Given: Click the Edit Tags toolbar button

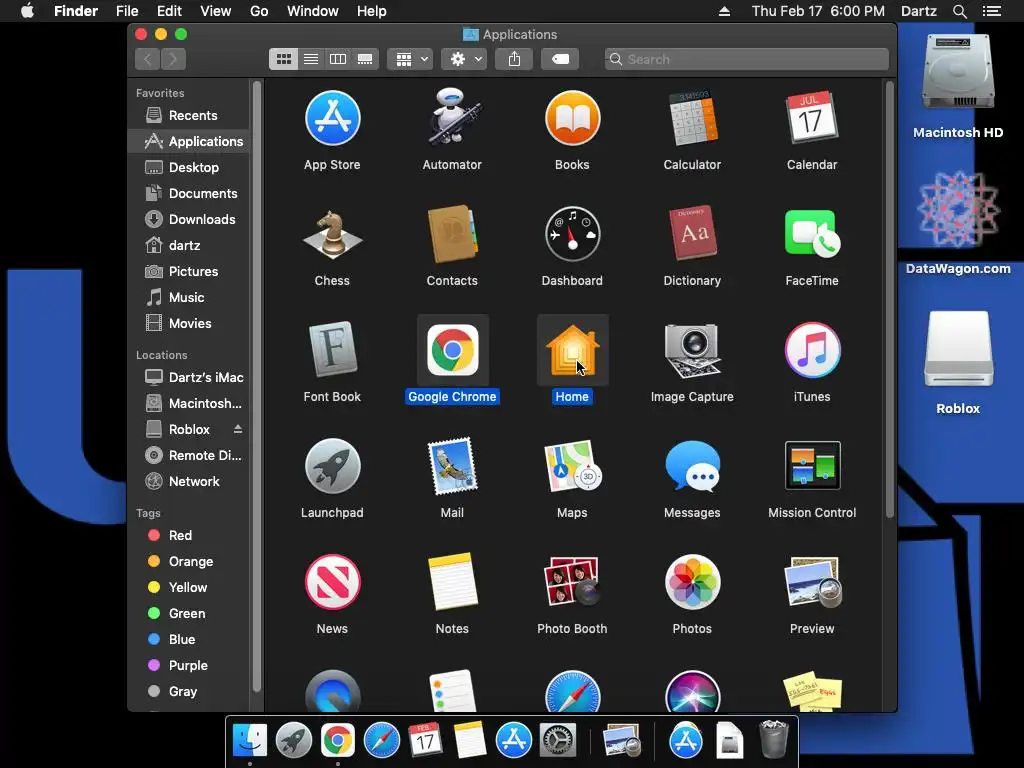Looking at the screenshot, I should point(560,59).
